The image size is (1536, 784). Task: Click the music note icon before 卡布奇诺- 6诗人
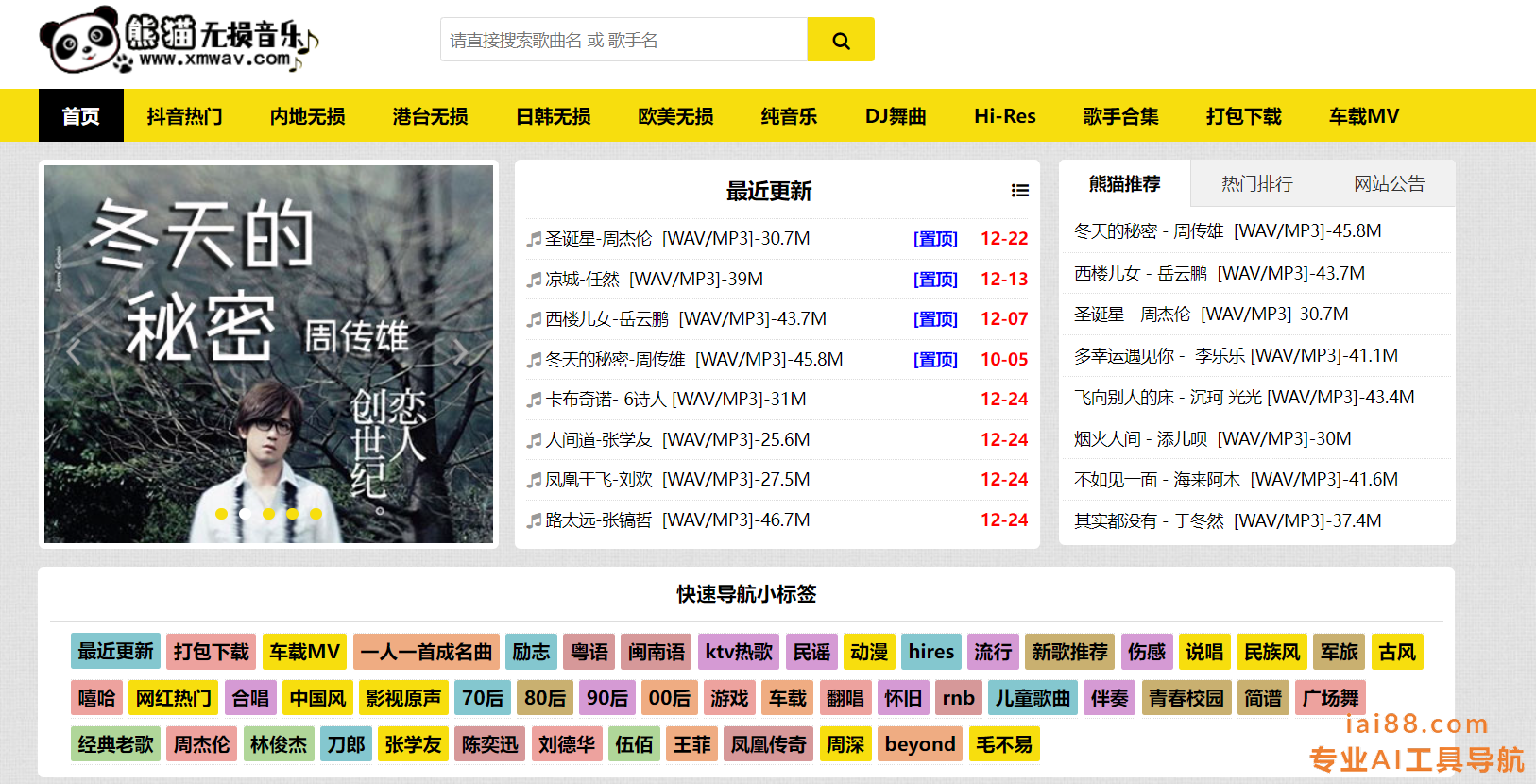click(x=534, y=400)
